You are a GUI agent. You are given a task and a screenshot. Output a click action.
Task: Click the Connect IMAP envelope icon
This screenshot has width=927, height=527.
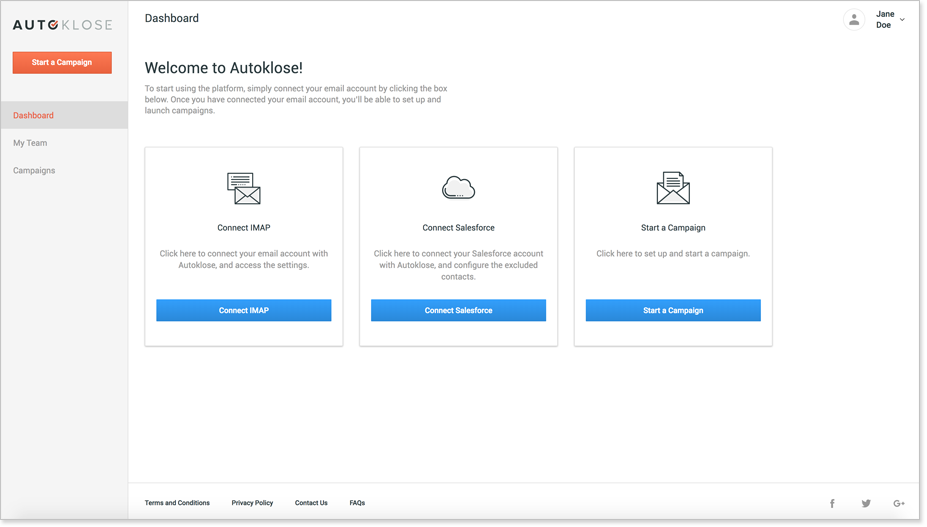pyautogui.click(x=244, y=189)
